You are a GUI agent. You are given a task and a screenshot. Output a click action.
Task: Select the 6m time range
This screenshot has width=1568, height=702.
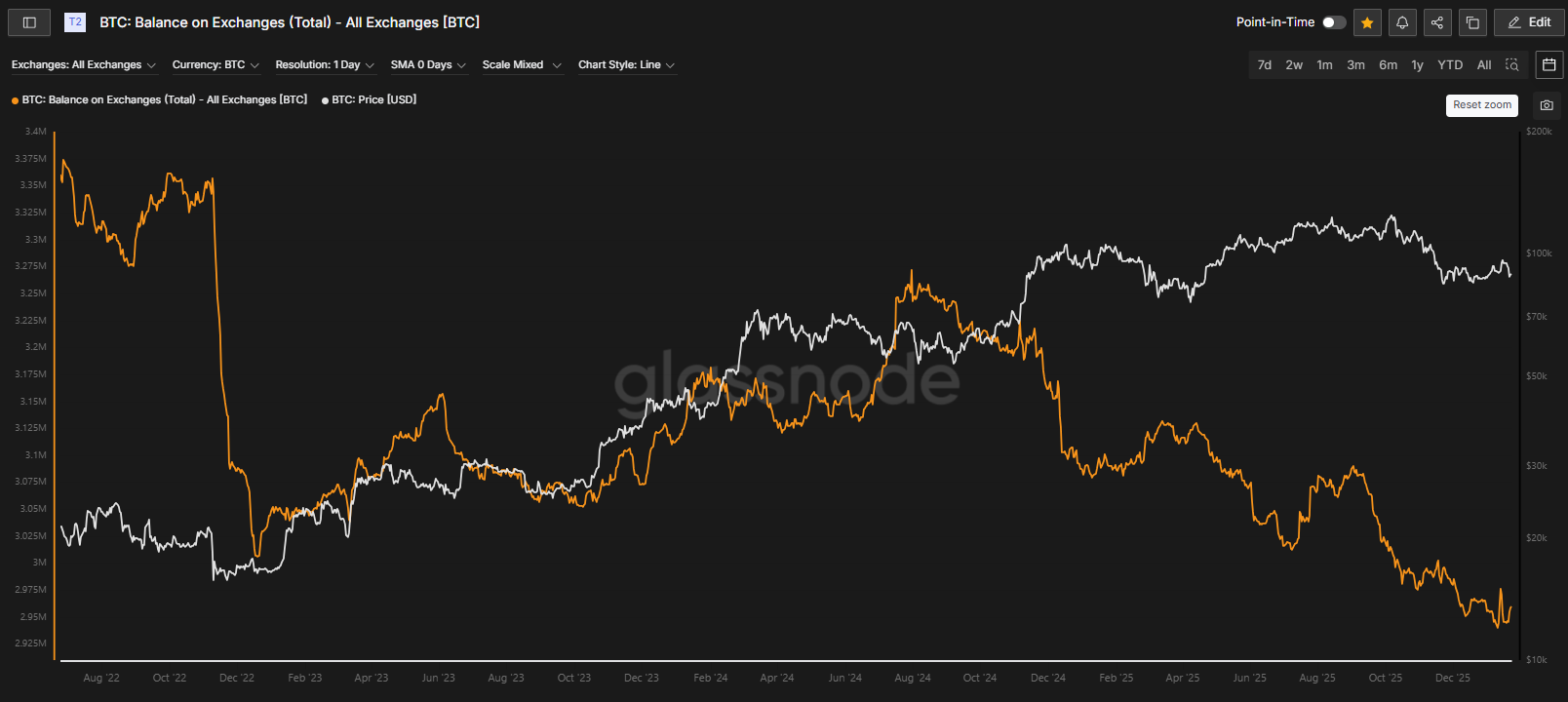coord(1388,65)
